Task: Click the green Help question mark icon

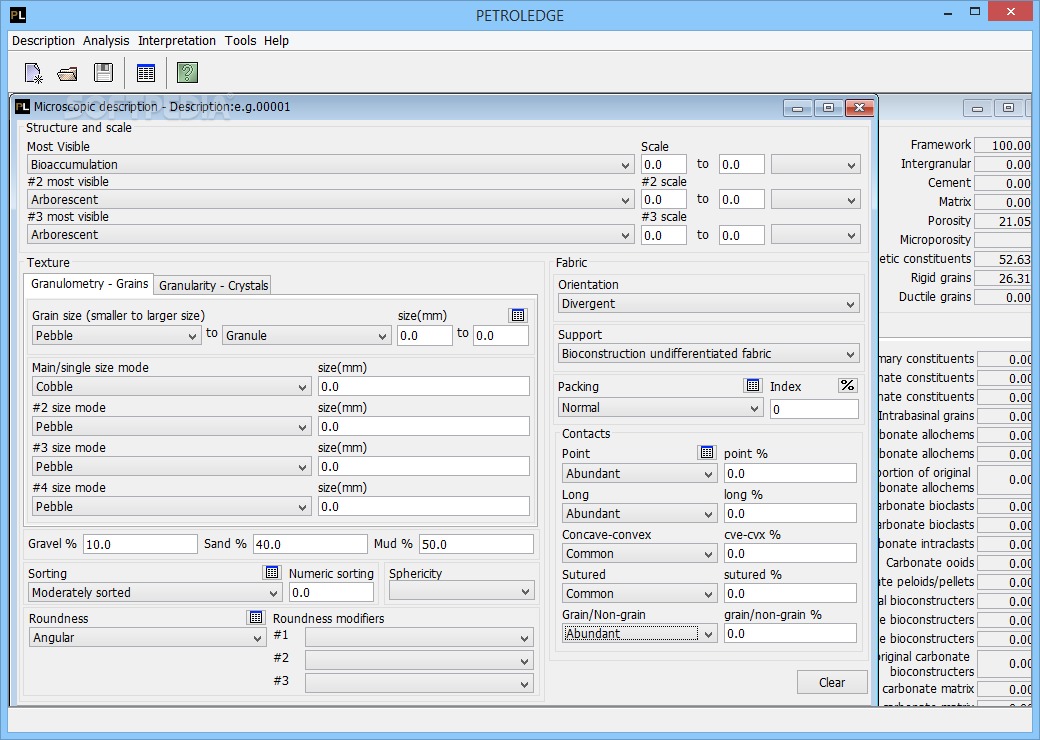Action: (x=188, y=72)
